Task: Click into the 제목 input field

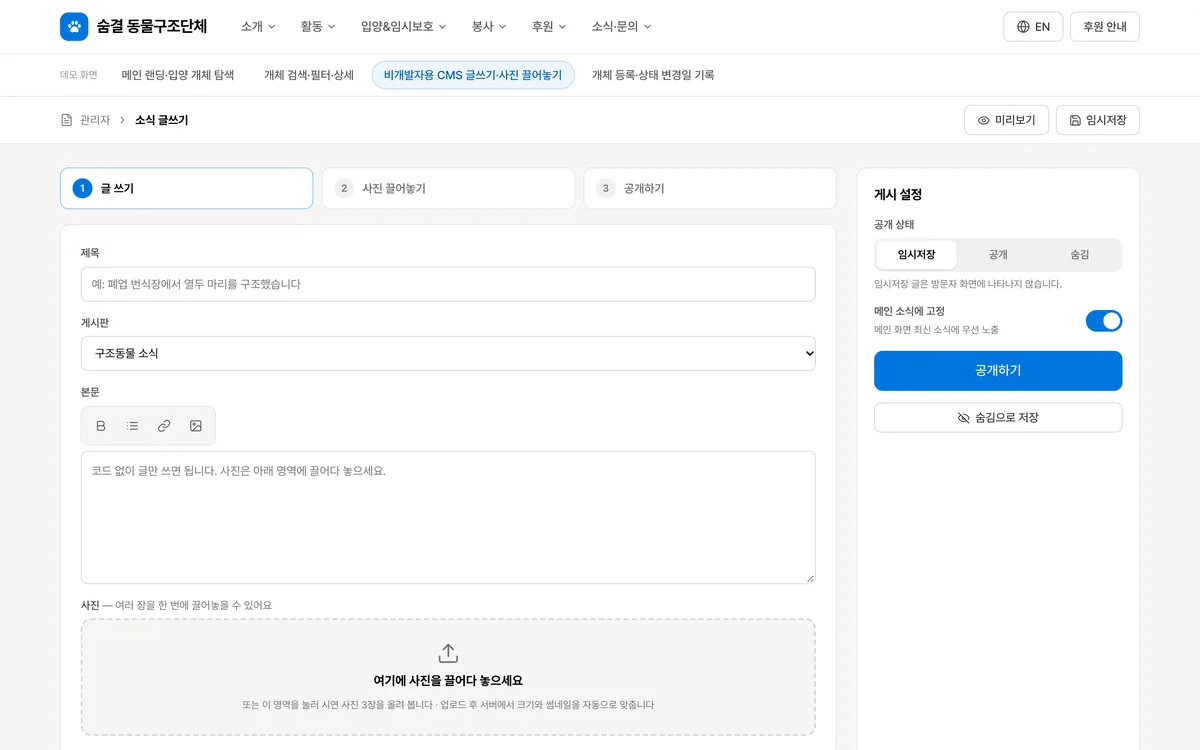Action: click(x=448, y=284)
